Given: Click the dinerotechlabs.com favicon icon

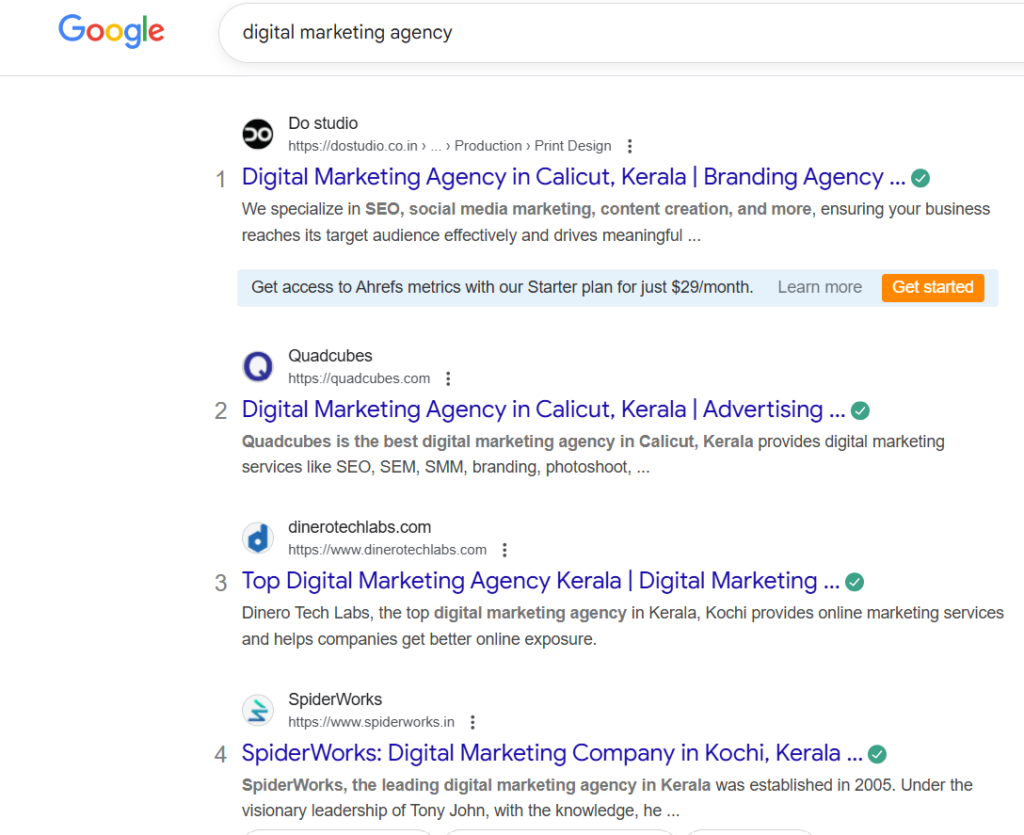Looking at the screenshot, I should click(258, 538).
